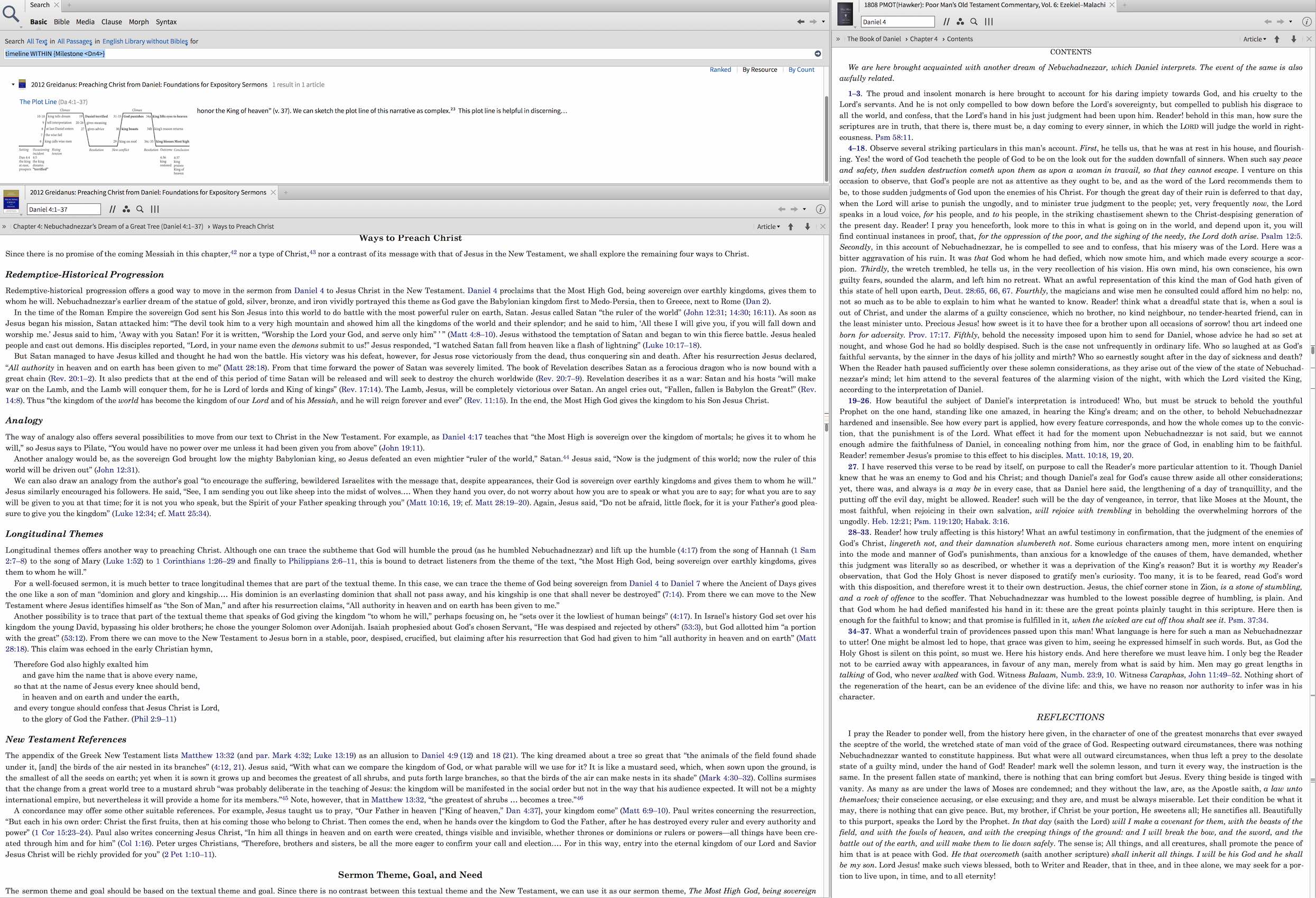Open parallel resources in Hawker commentary panel

click(946, 22)
